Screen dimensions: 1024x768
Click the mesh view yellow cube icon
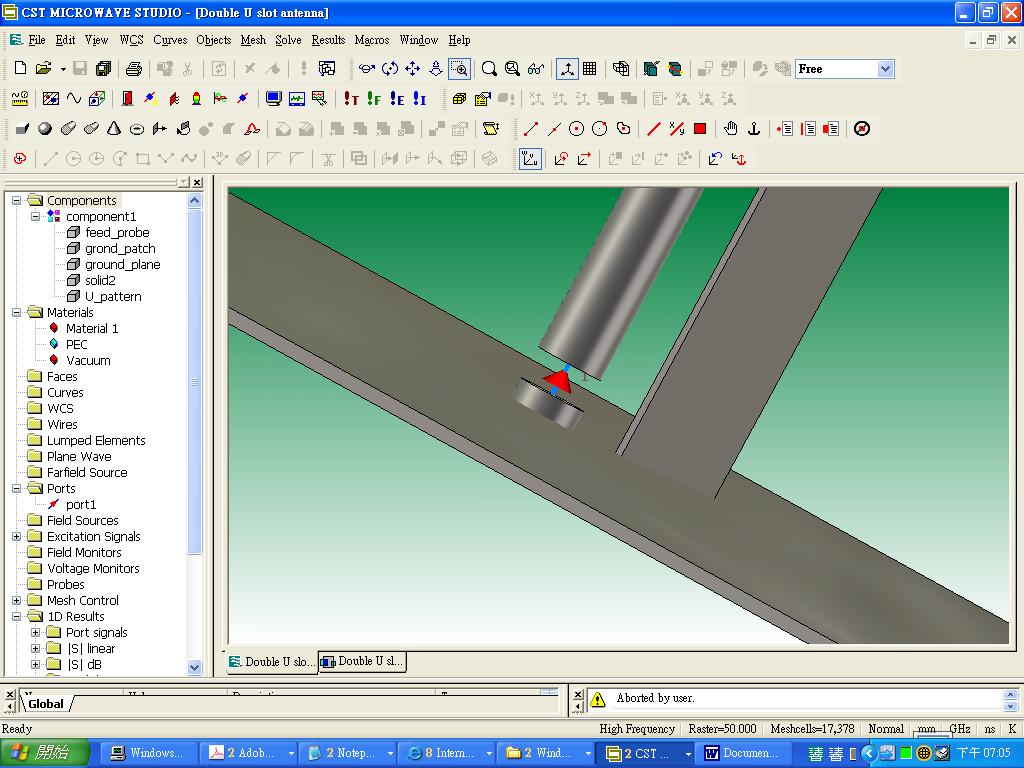pyautogui.click(x=459, y=99)
